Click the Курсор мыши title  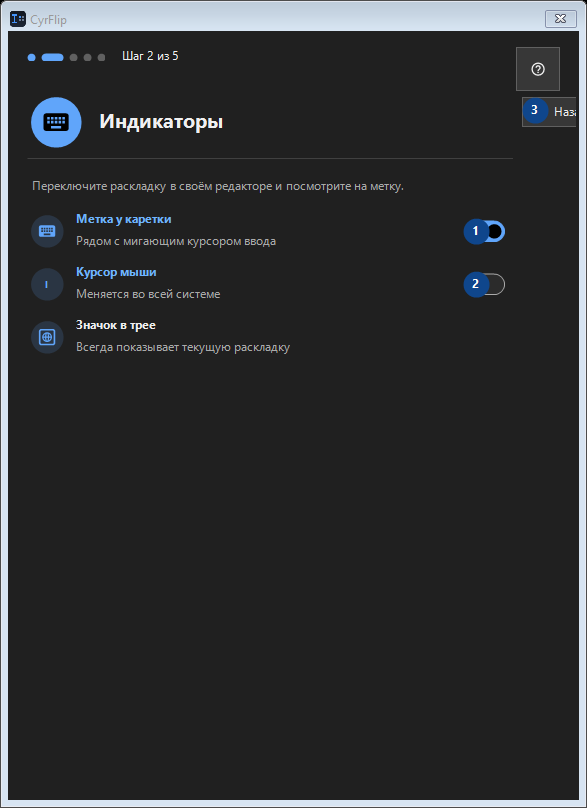pyautogui.click(x=116, y=272)
